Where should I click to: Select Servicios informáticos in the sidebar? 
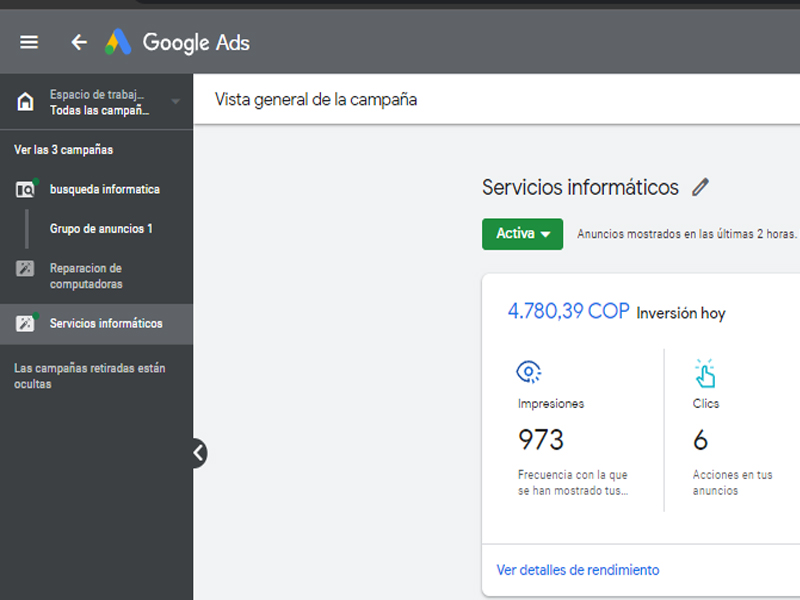pyautogui.click(x=106, y=324)
